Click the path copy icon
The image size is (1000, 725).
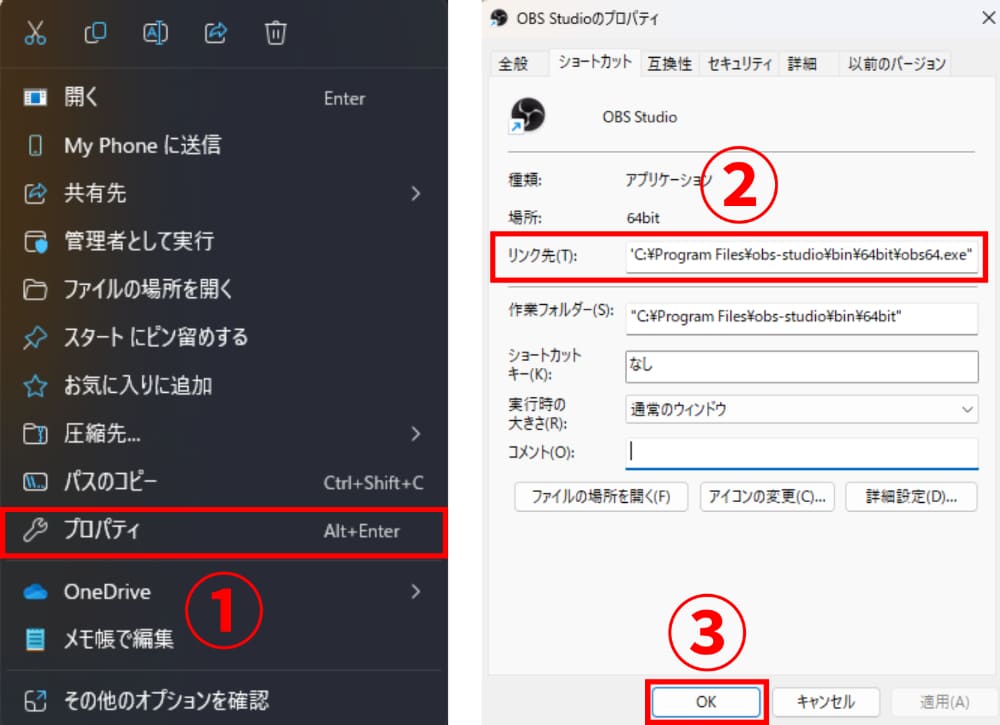tap(35, 482)
